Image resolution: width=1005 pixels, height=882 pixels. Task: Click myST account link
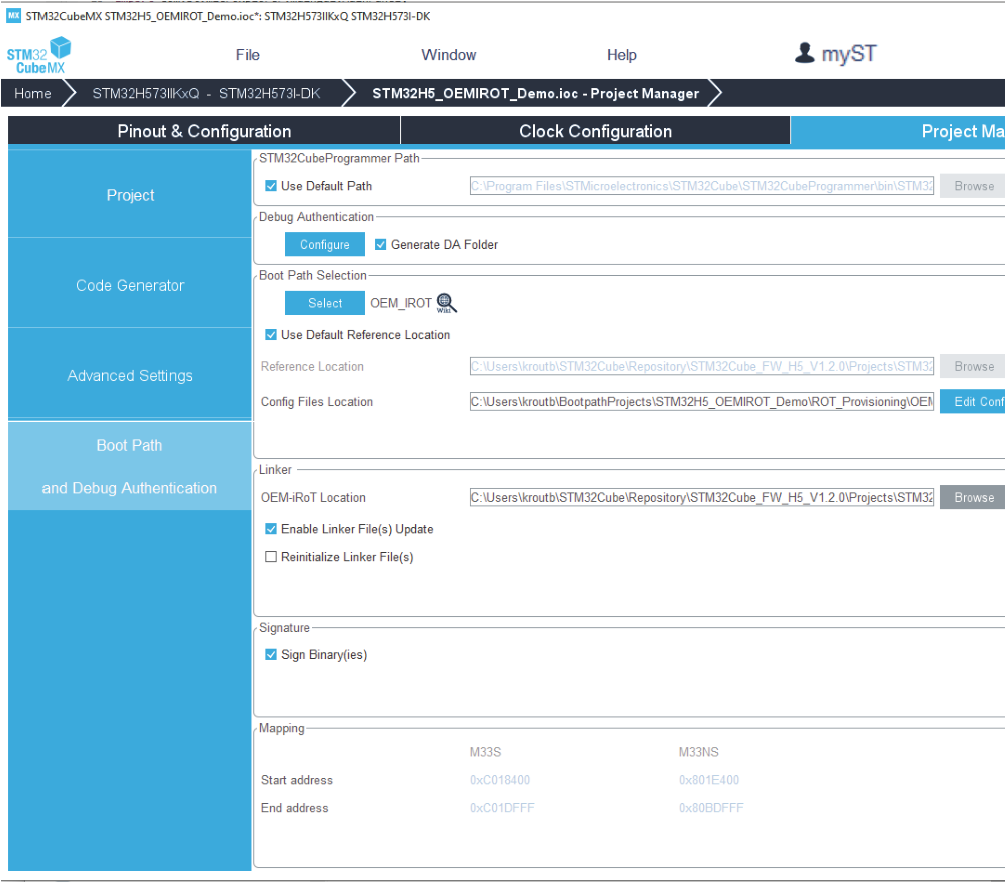(x=849, y=54)
